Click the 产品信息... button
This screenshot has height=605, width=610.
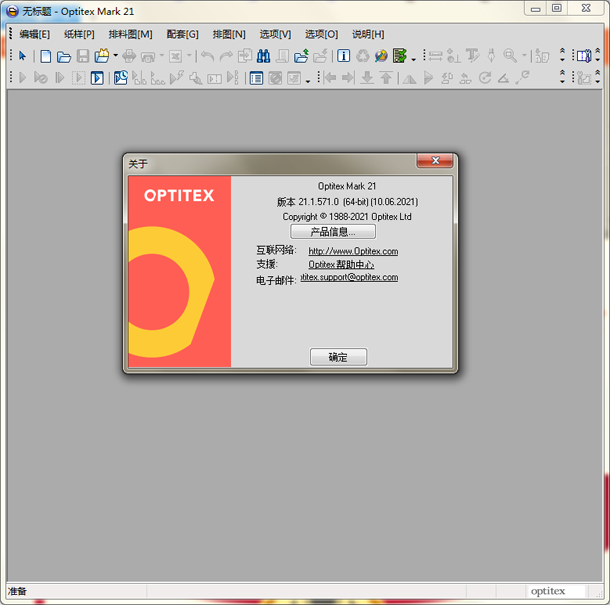point(333,232)
